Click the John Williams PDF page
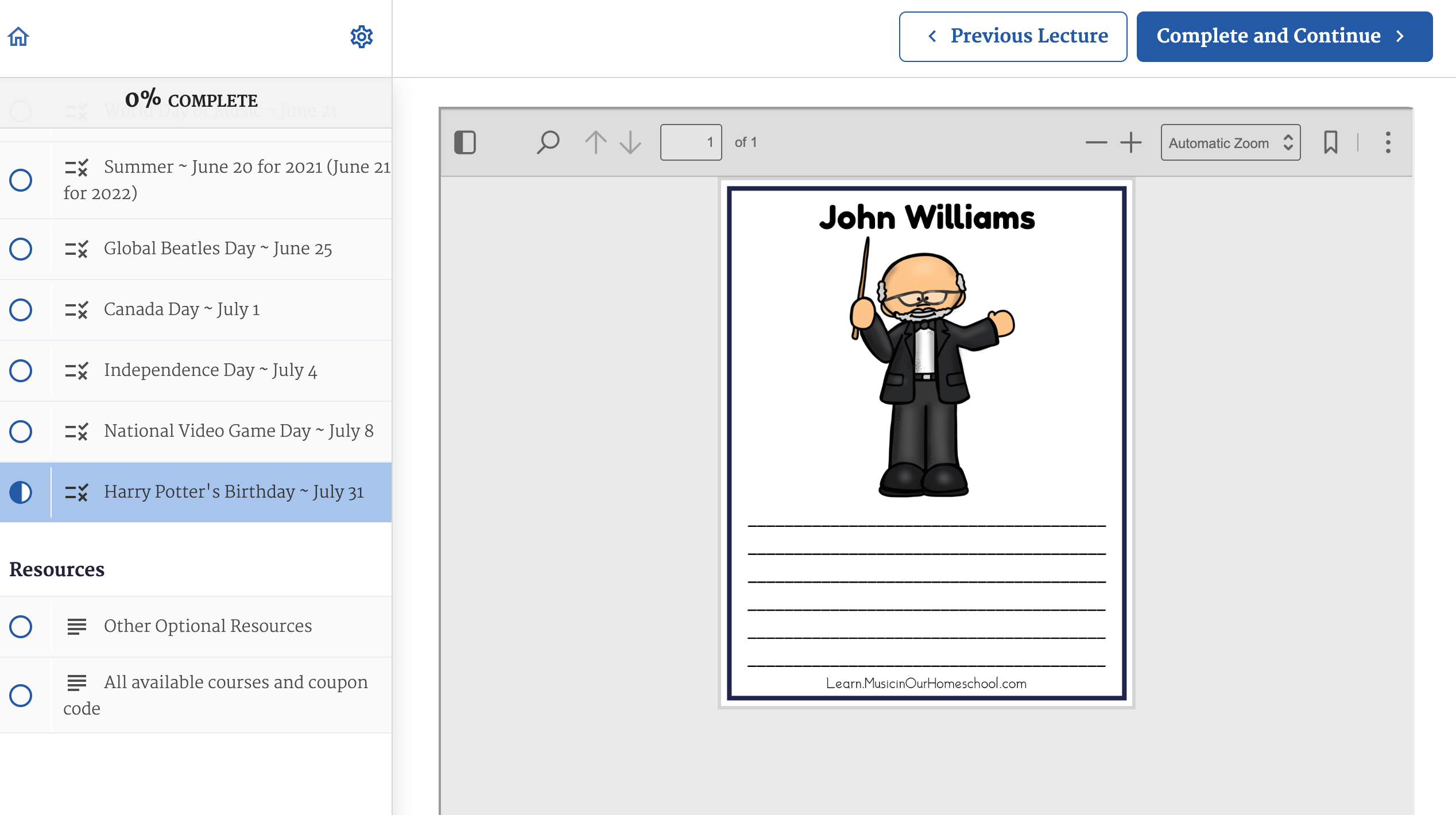Viewport: 1456px width, 815px height. [926, 443]
